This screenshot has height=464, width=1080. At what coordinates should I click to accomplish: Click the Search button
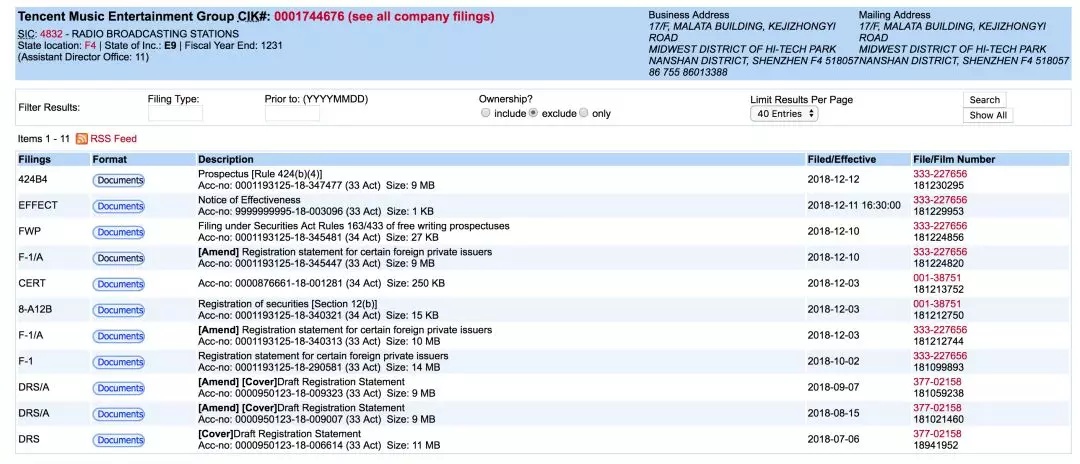pyautogui.click(x=984, y=100)
